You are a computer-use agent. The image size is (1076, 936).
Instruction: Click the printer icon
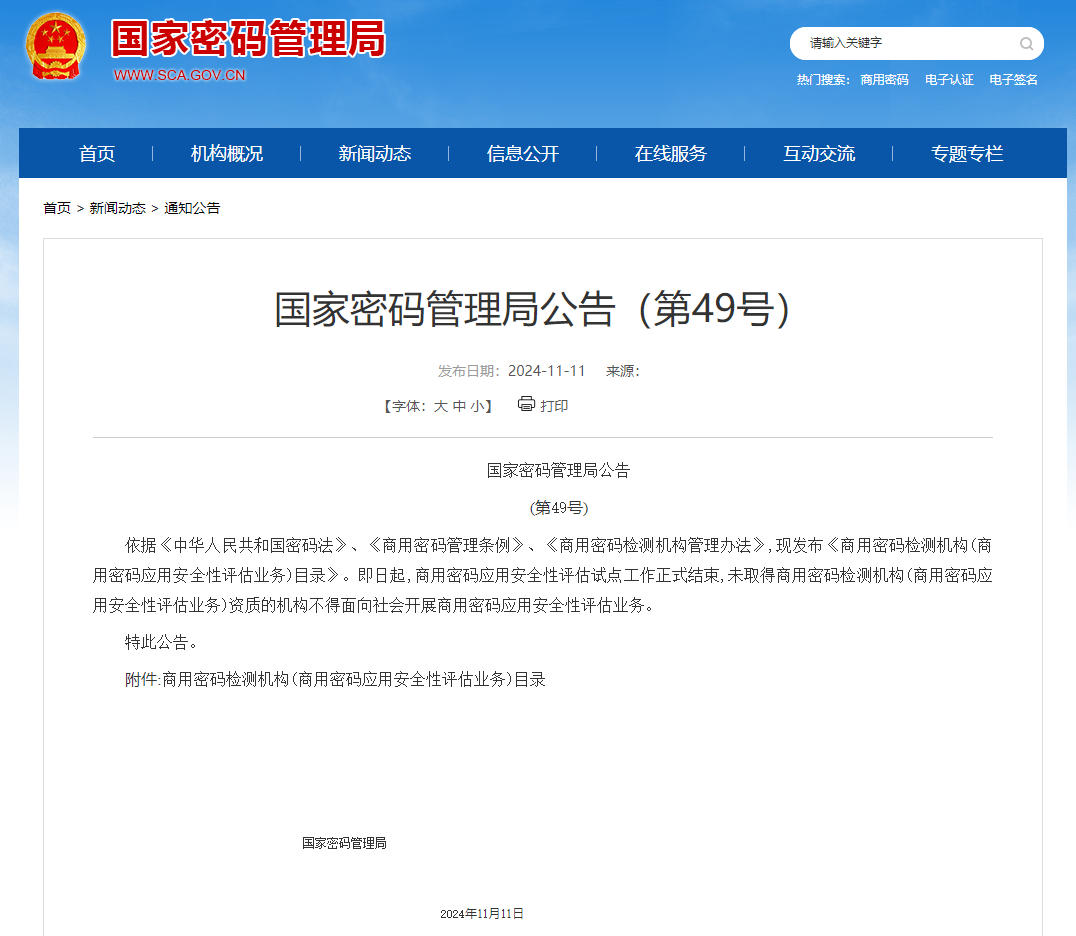(x=526, y=403)
